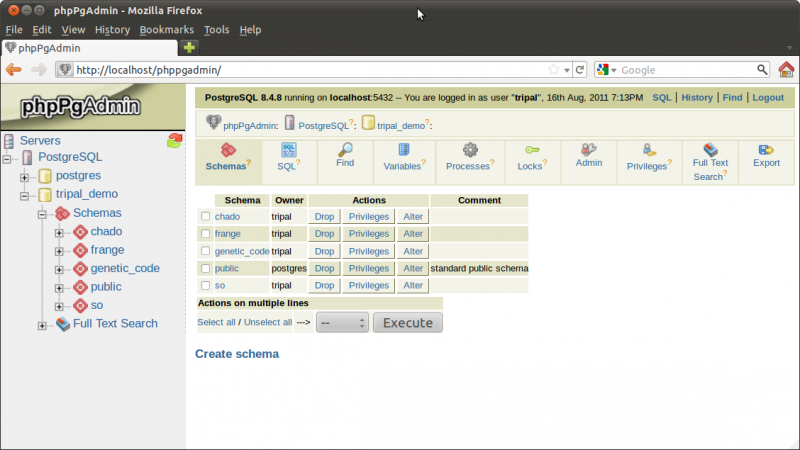Click the chado schema icon in tree
The height and width of the screenshot is (450, 800).
pos(80,232)
